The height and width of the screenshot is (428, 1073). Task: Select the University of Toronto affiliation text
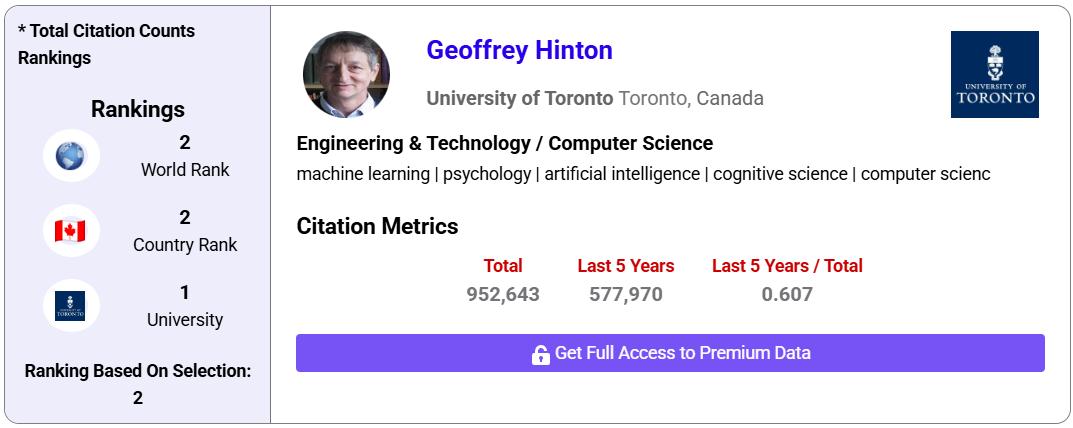click(x=519, y=98)
